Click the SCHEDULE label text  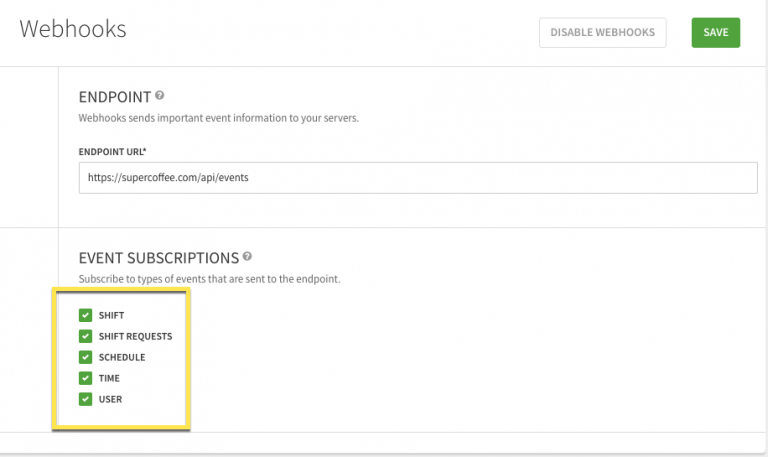[x=122, y=358]
